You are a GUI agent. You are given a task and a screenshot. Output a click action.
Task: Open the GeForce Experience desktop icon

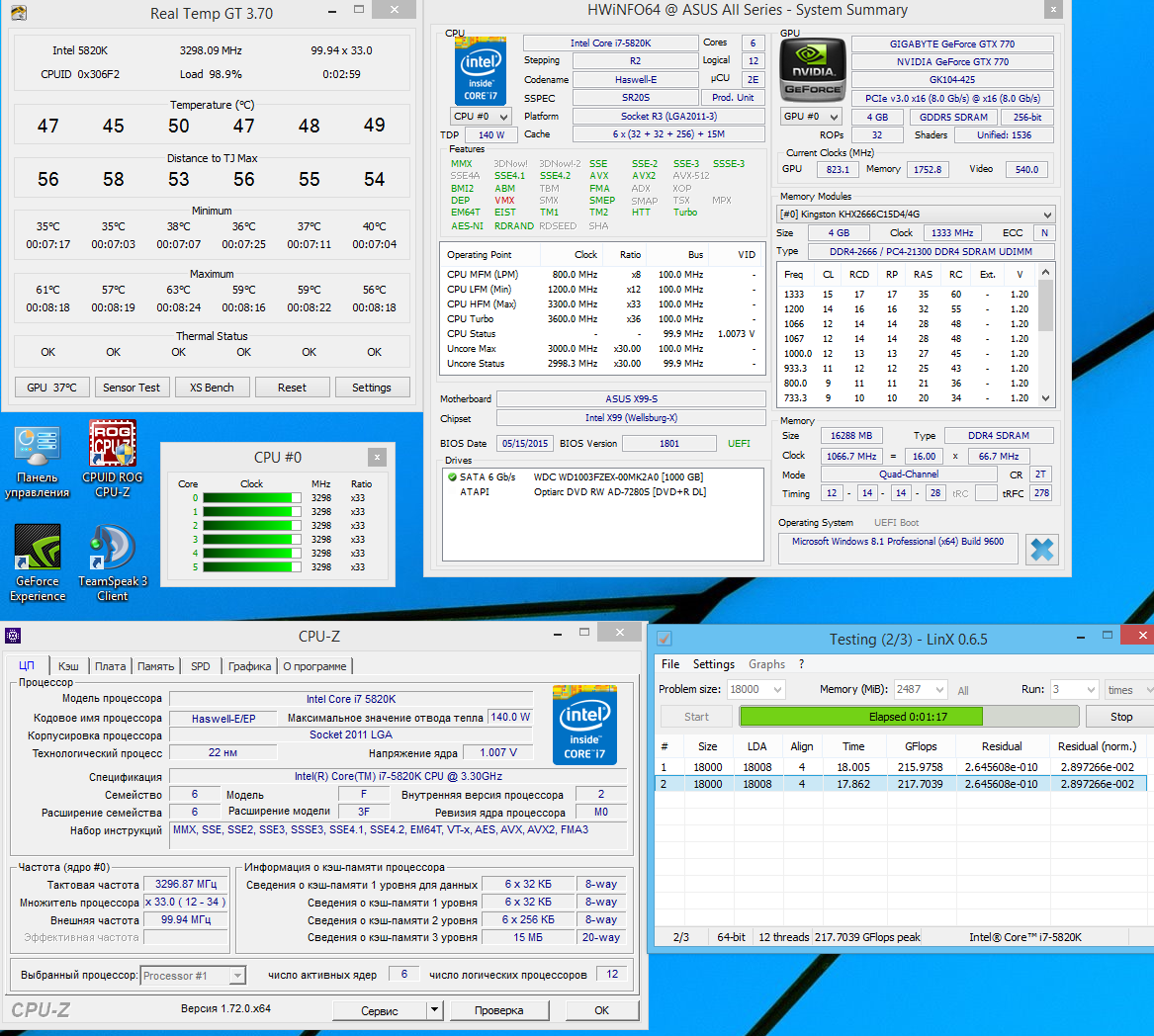click(x=38, y=563)
